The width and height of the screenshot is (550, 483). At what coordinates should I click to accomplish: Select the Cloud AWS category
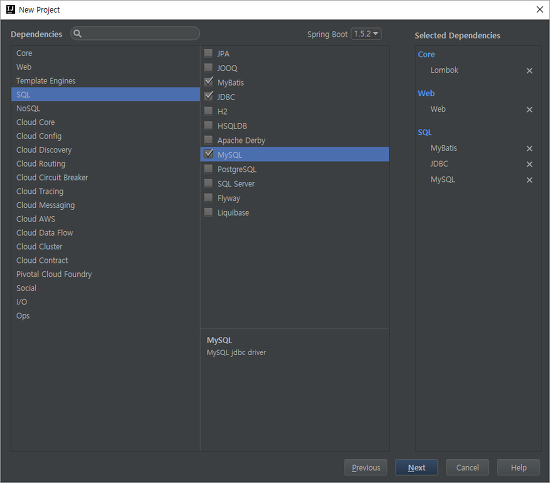click(x=105, y=219)
